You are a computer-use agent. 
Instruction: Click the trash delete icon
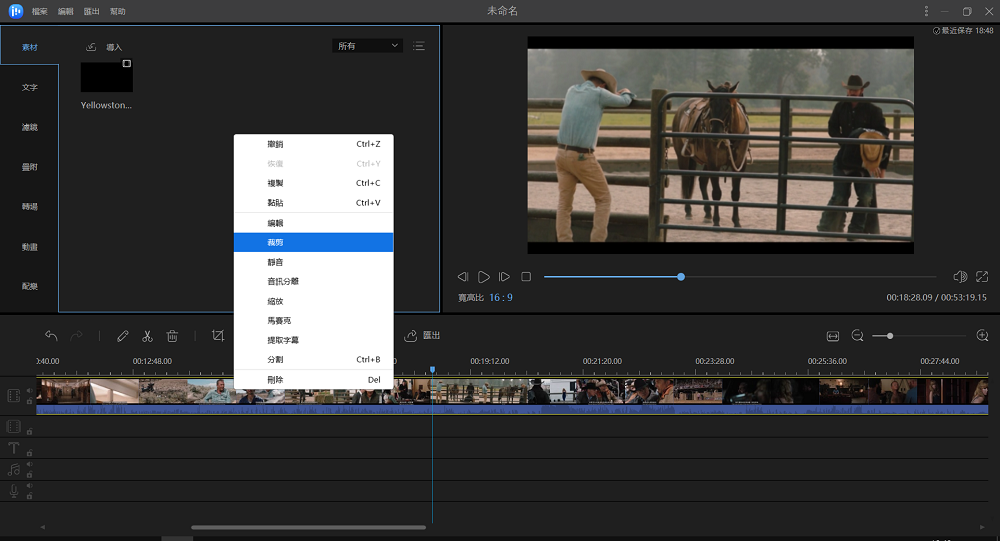(172, 336)
